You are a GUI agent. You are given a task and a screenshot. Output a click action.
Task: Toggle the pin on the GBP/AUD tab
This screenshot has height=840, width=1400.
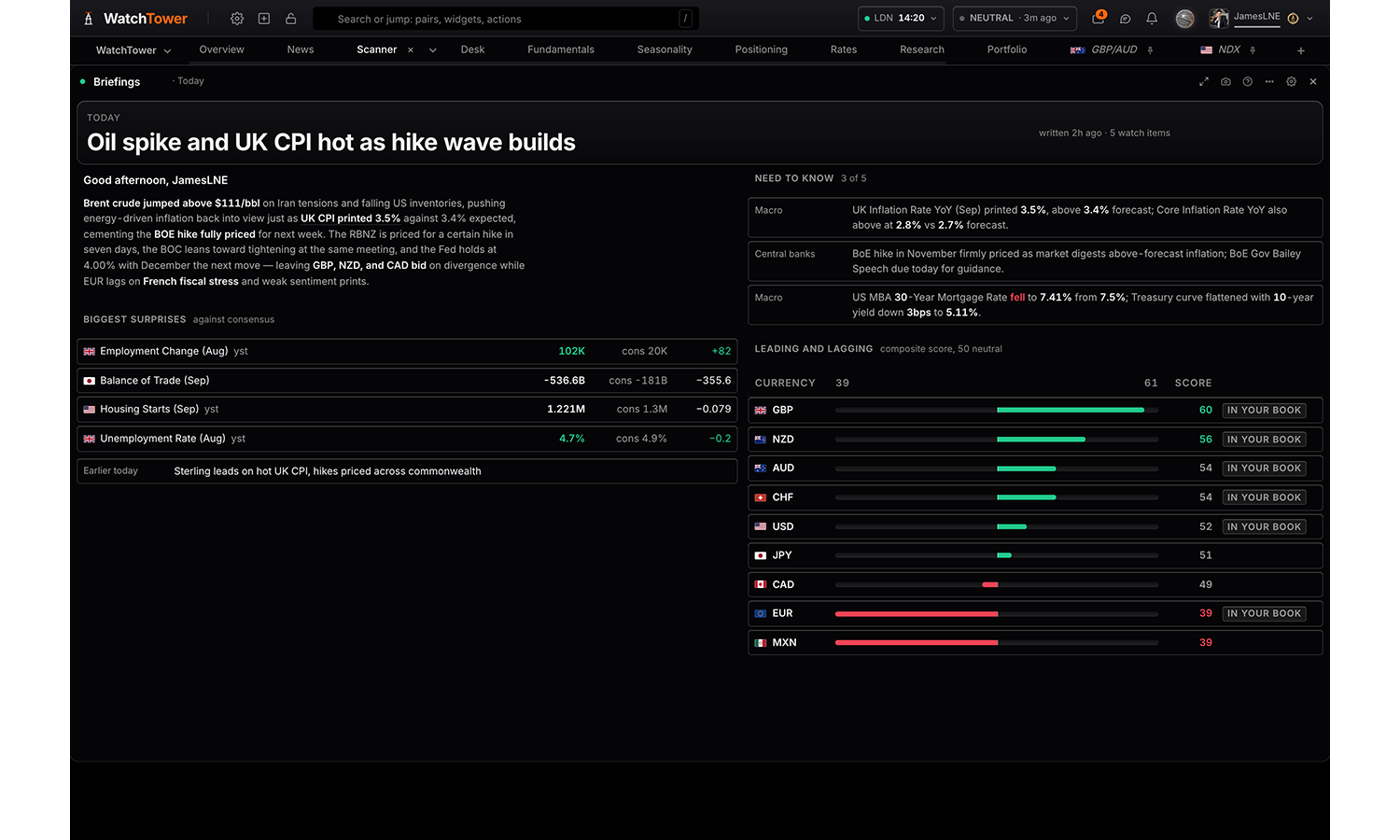[x=1150, y=50]
